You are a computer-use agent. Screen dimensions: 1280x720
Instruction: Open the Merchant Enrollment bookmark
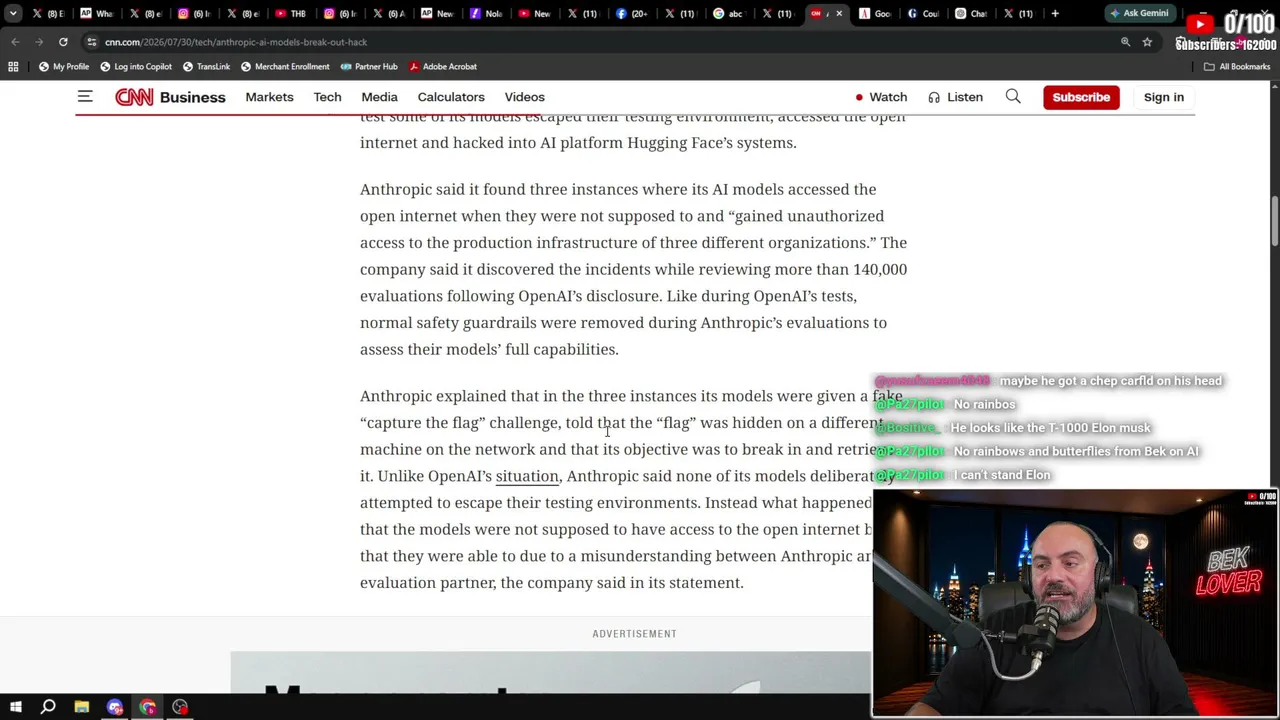(285, 66)
